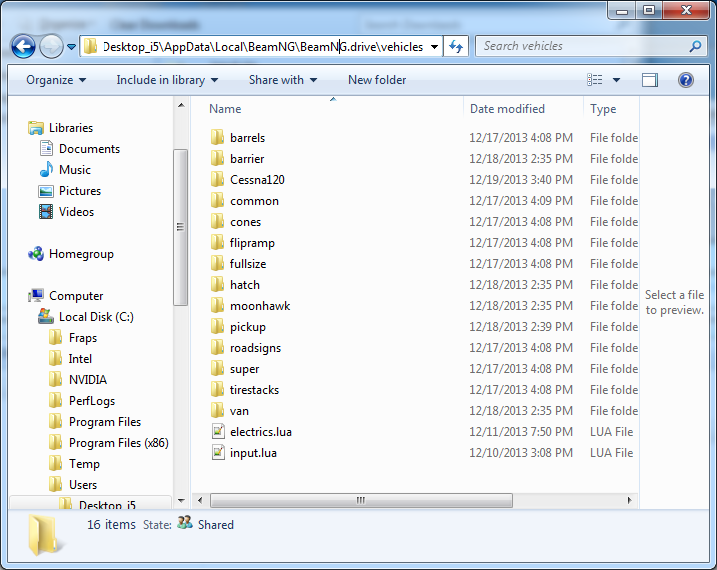Sort by Name column header
The width and height of the screenshot is (717, 570).
225,109
